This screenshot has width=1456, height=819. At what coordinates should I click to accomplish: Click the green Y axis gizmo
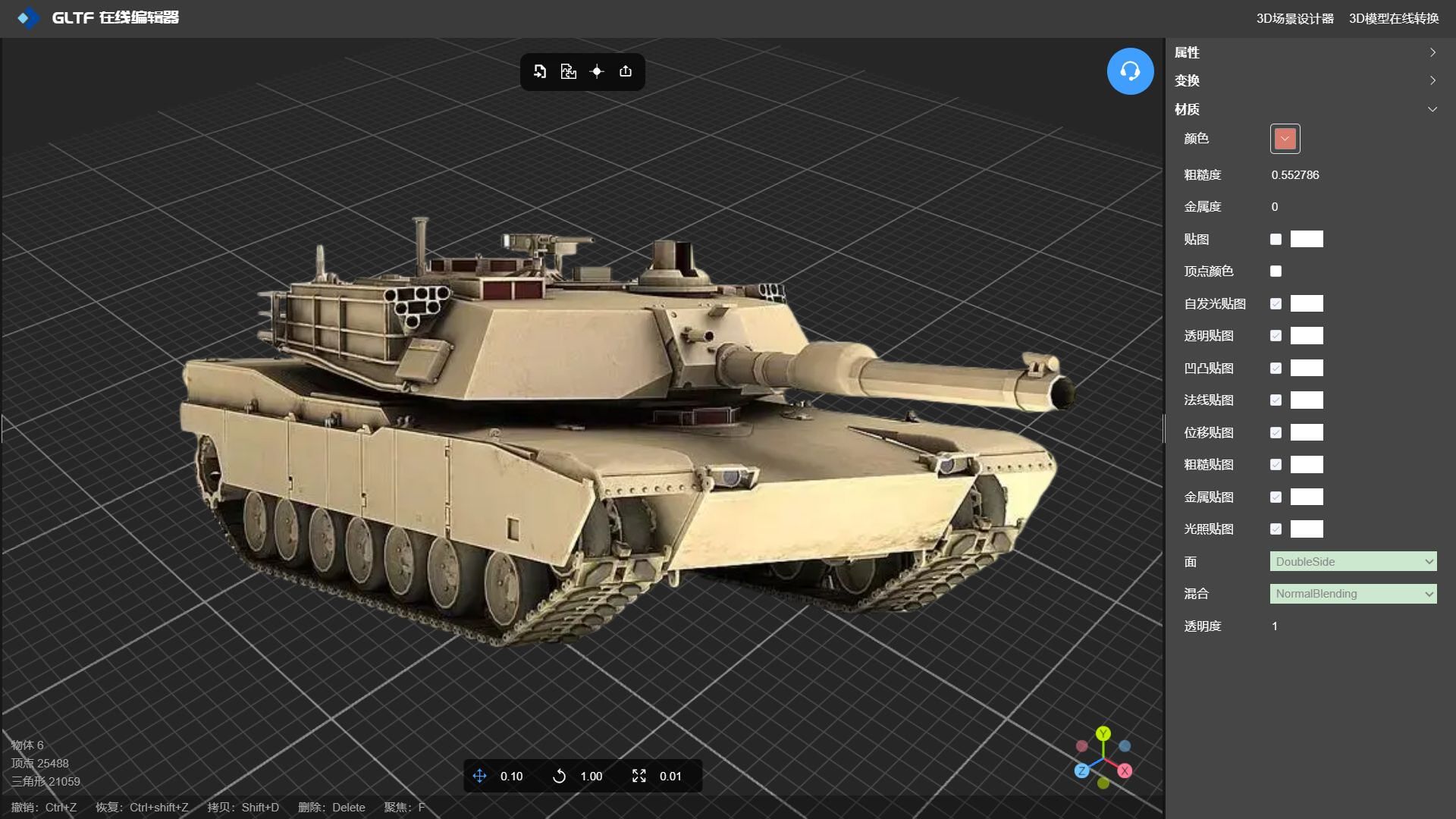(1103, 733)
